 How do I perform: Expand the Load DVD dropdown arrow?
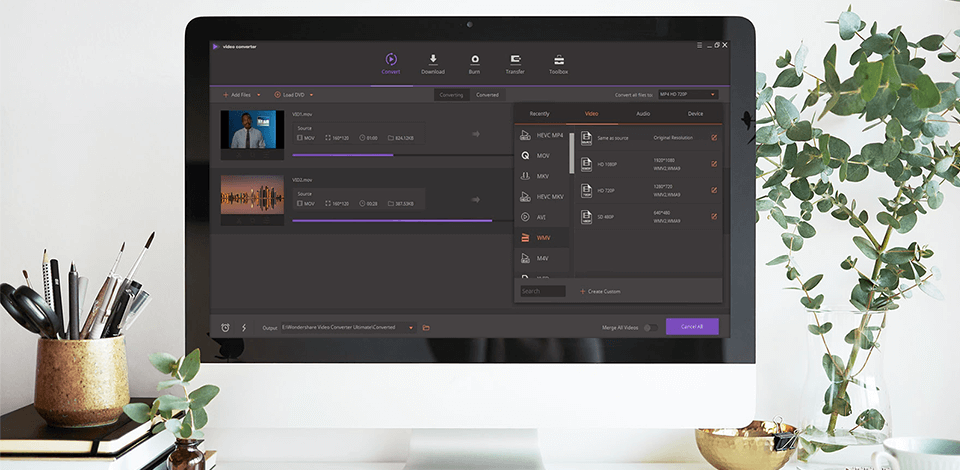click(x=311, y=95)
